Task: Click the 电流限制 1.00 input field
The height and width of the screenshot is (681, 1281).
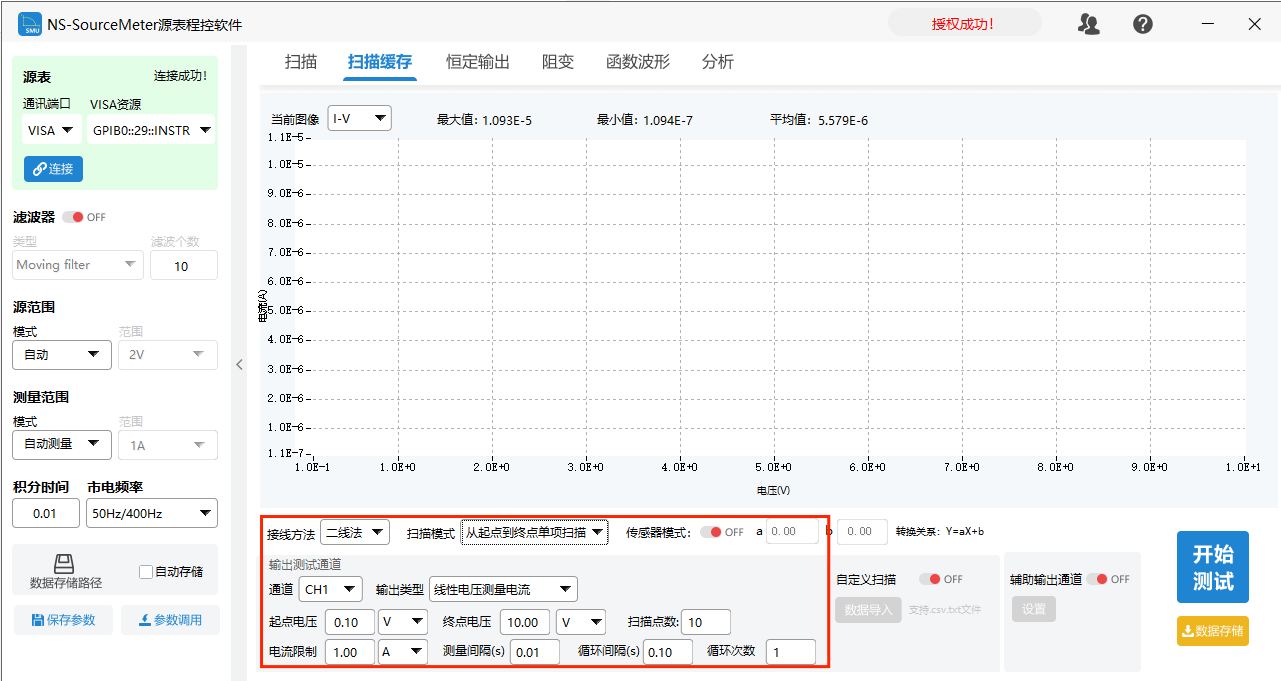Action: click(x=350, y=652)
